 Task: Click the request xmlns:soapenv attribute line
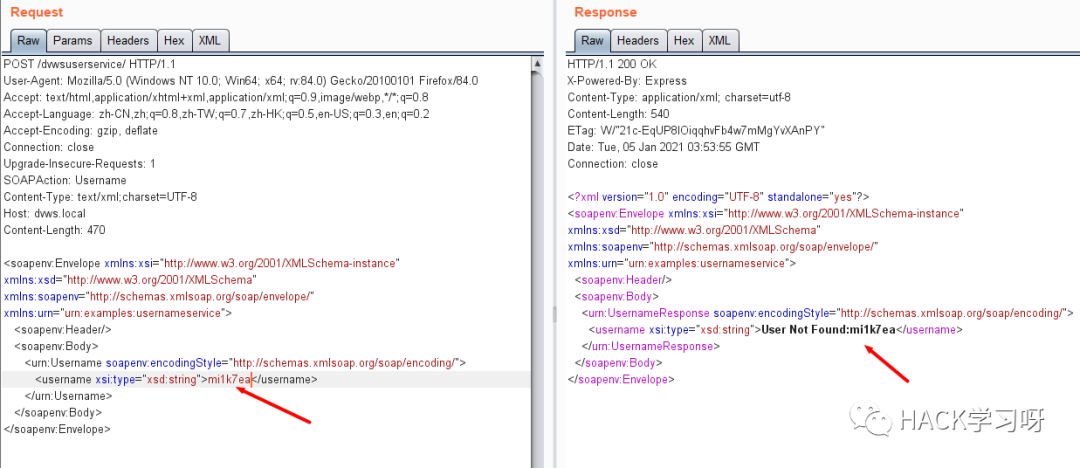(x=159, y=296)
